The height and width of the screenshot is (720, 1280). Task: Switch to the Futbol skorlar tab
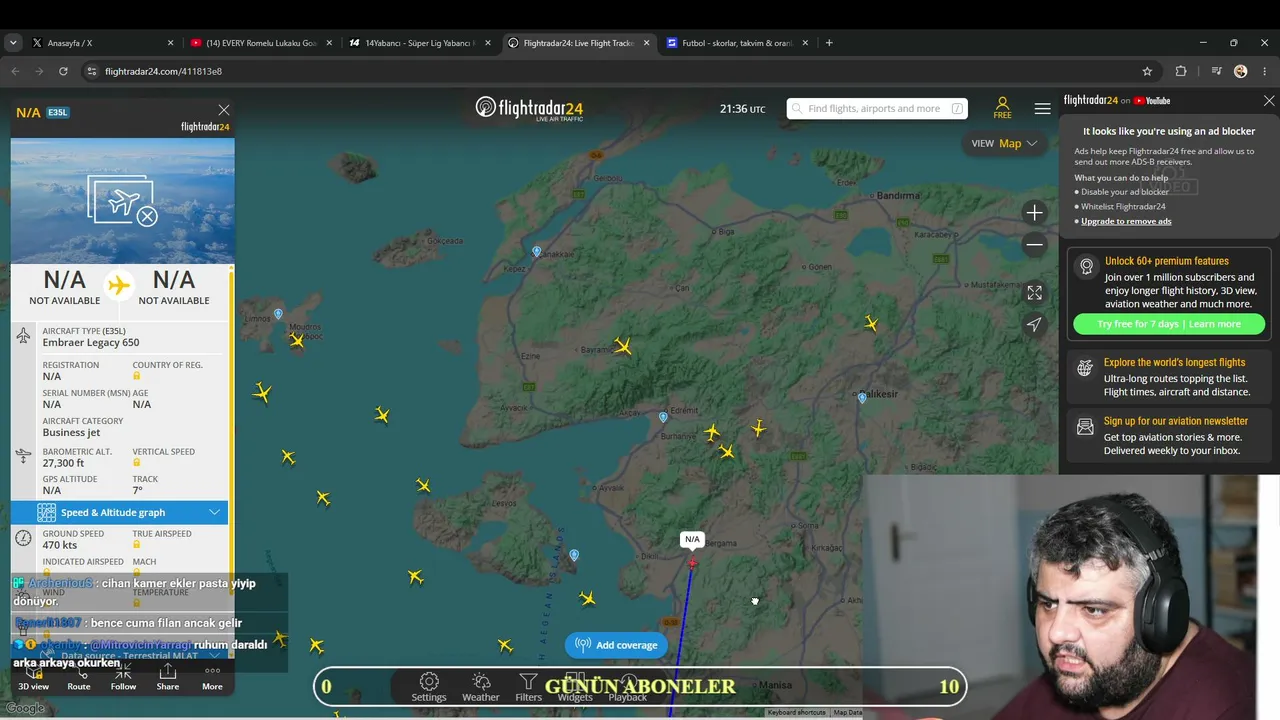pos(738,43)
